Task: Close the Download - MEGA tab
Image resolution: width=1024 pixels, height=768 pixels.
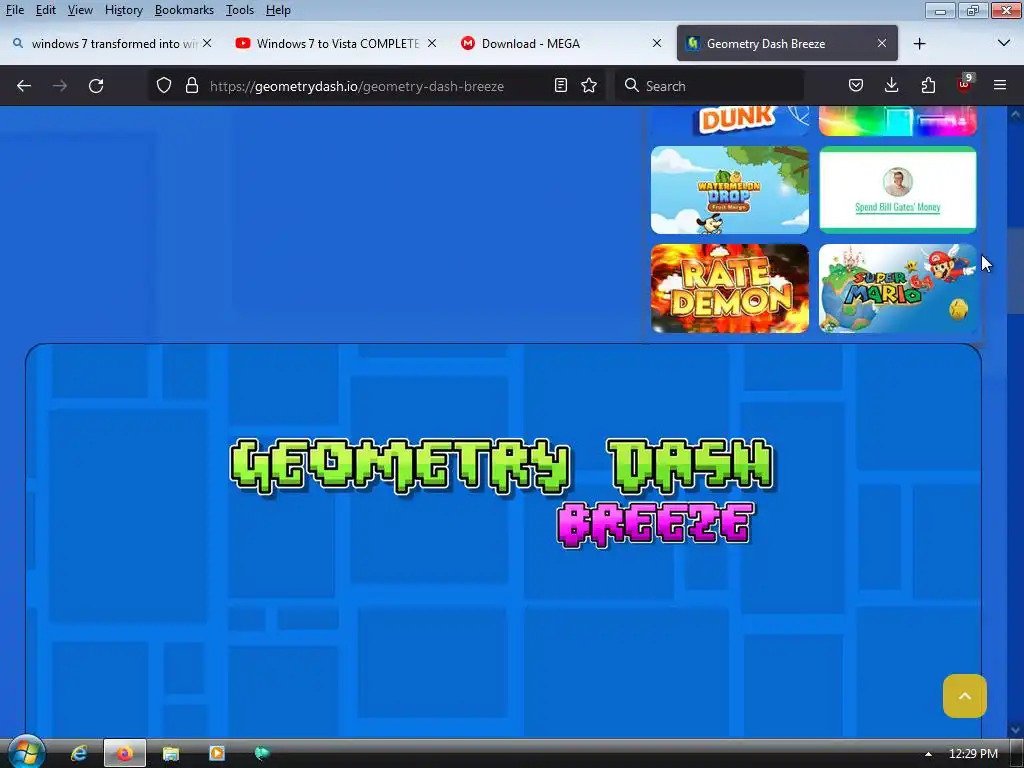Action: [x=657, y=43]
